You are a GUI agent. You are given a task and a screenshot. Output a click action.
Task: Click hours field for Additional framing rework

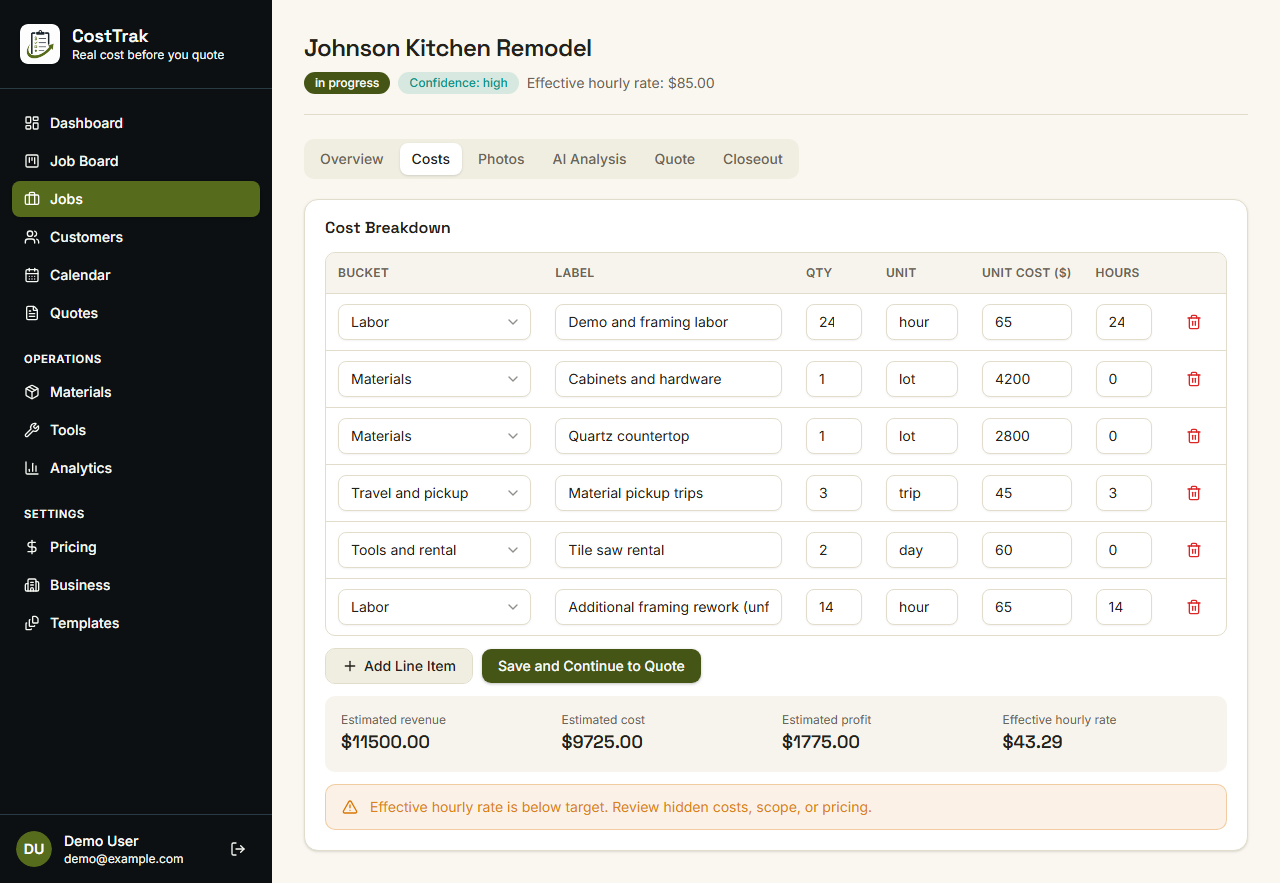point(1124,607)
